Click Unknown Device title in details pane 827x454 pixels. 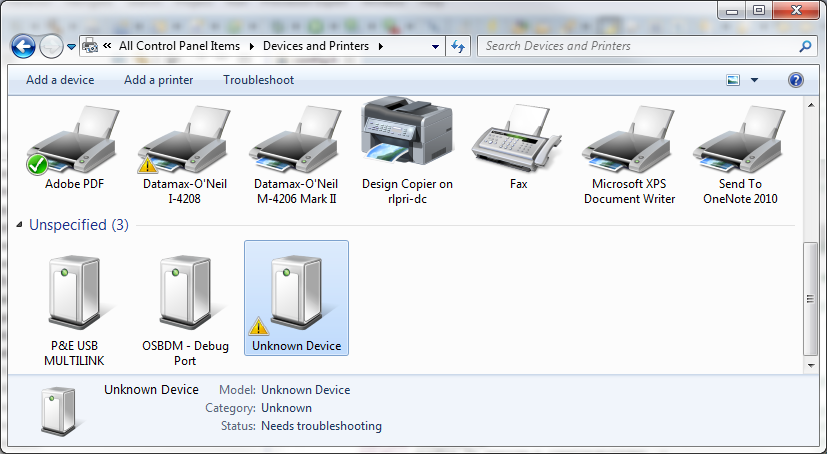pyautogui.click(x=151, y=390)
